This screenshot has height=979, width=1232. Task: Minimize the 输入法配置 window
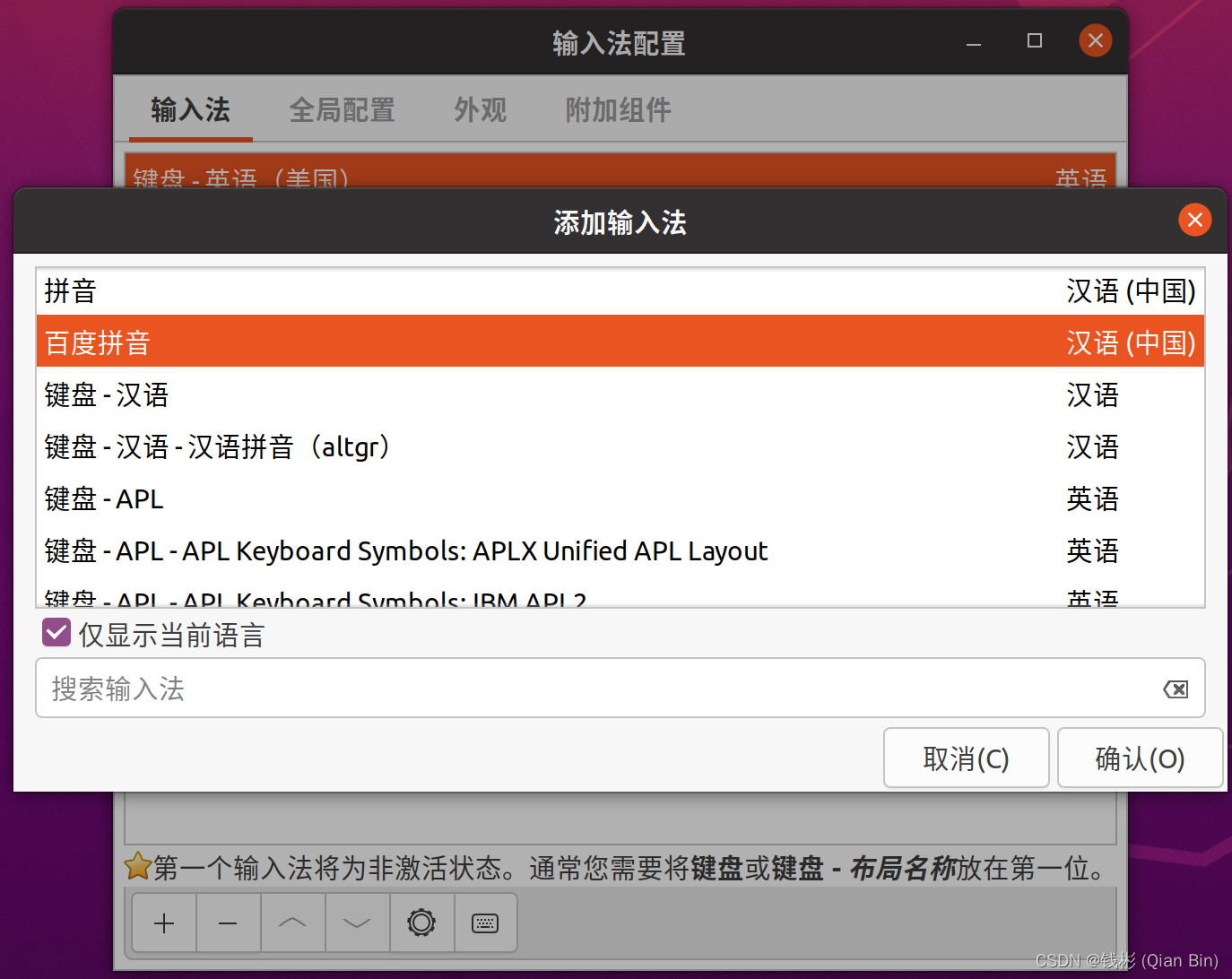tap(974, 41)
